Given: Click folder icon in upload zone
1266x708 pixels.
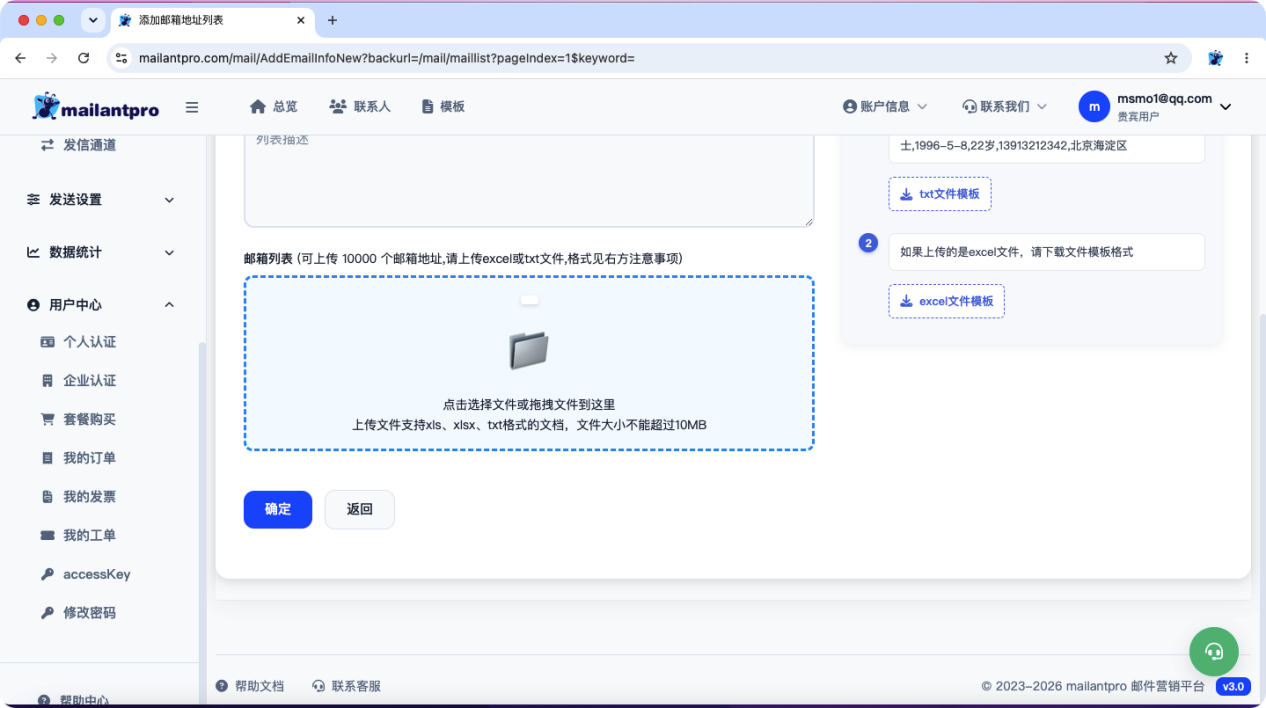Looking at the screenshot, I should [x=529, y=350].
